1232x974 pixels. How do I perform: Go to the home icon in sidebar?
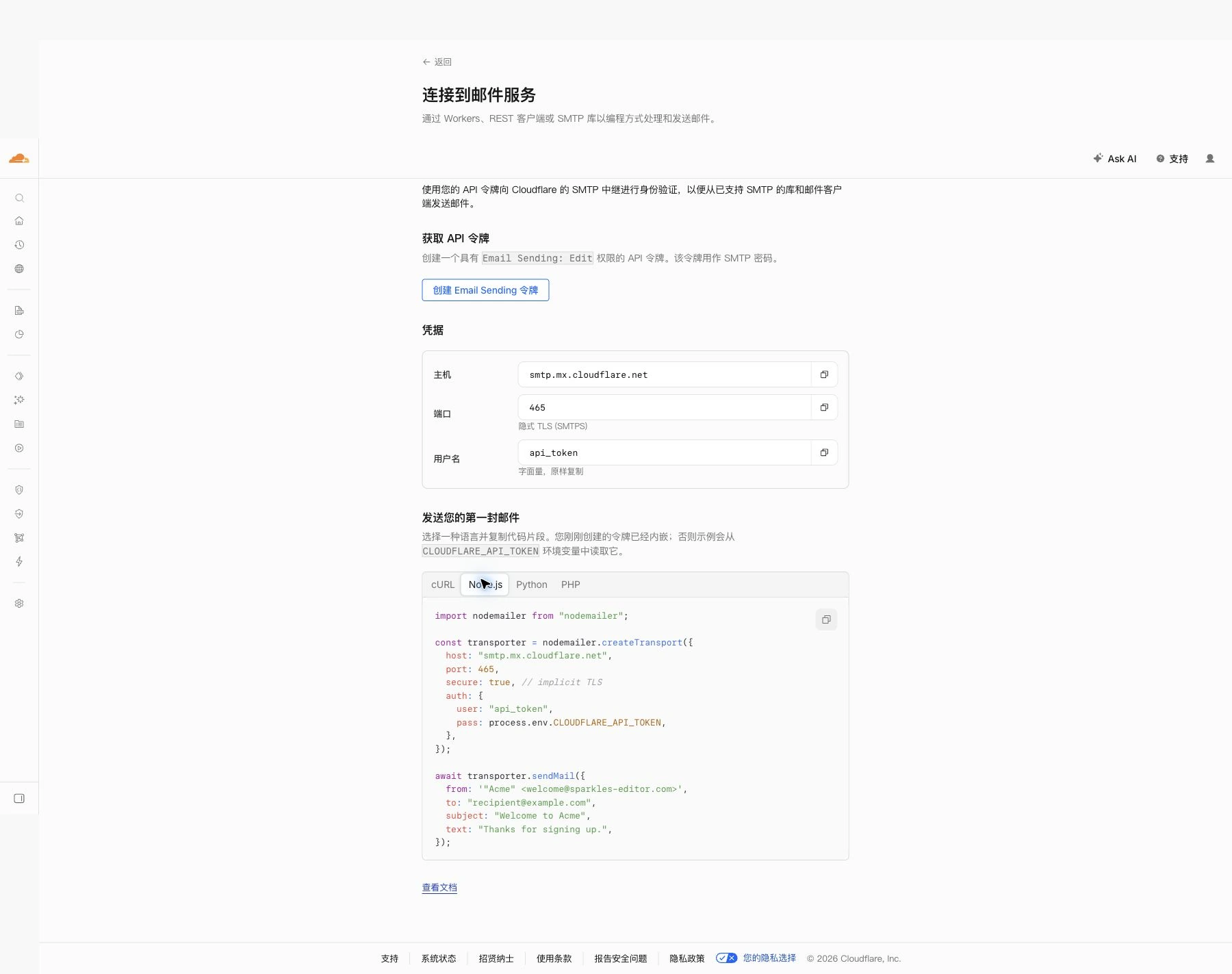[19, 220]
